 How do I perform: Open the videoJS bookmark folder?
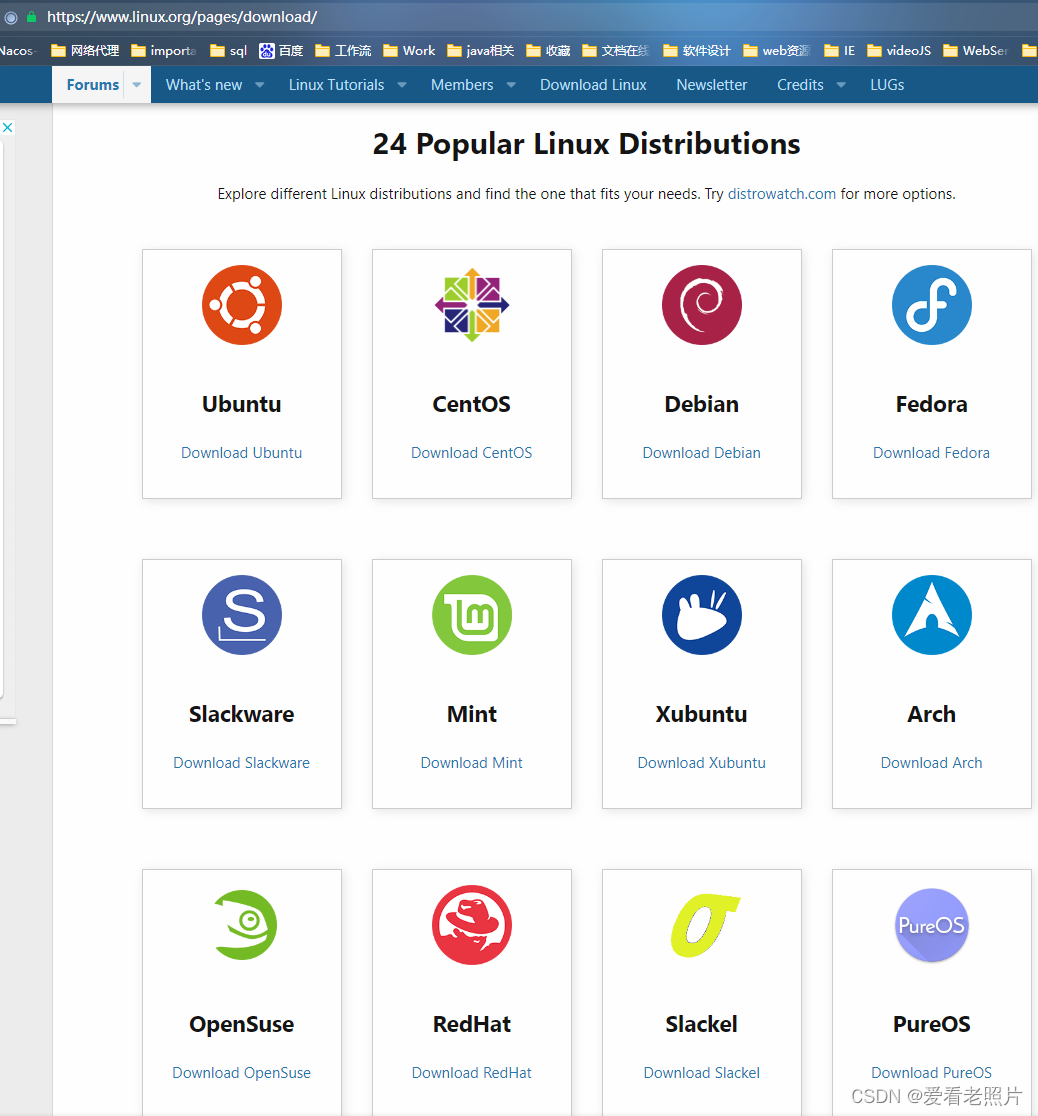(x=898, y=51)
